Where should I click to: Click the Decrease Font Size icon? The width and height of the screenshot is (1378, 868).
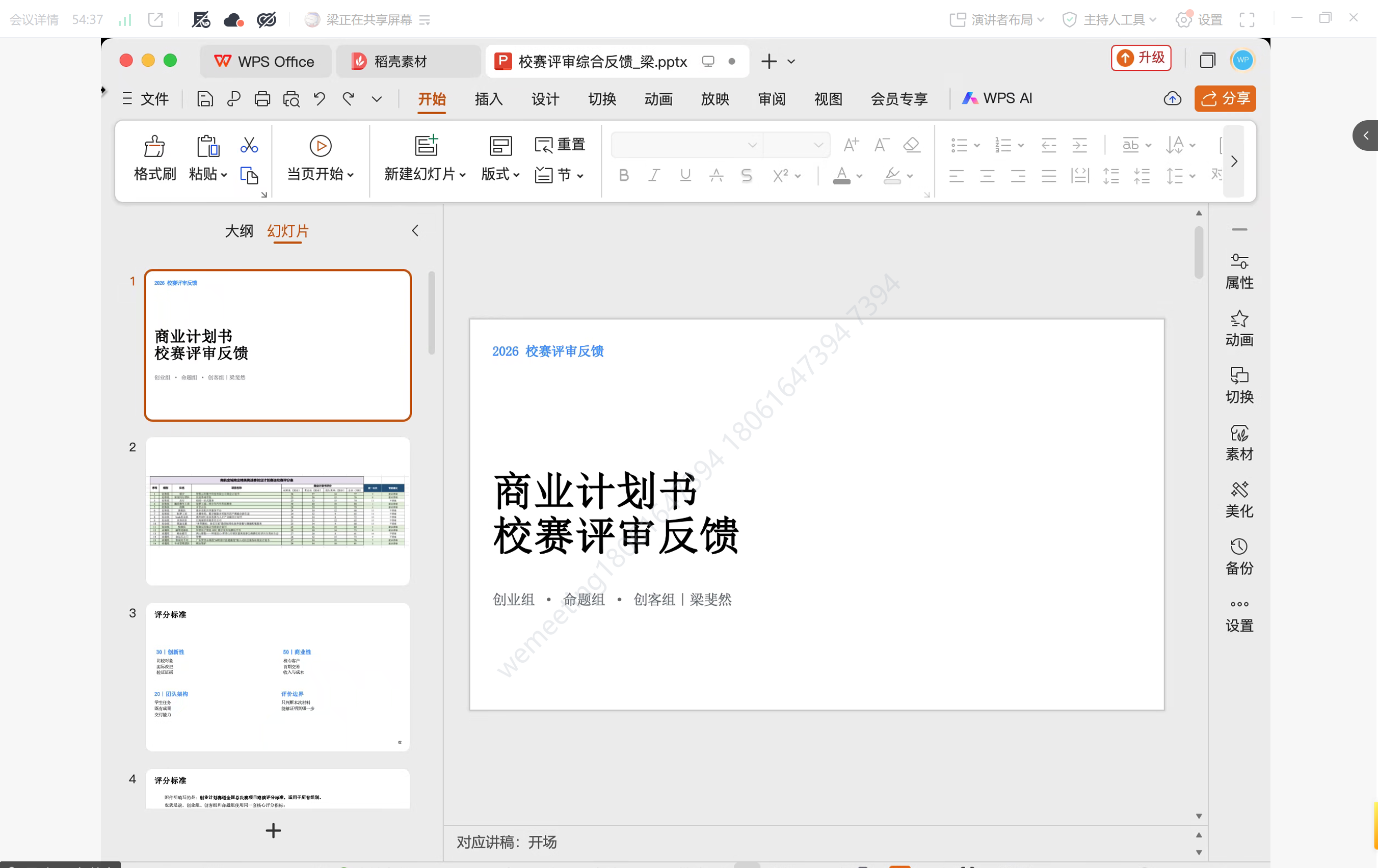click(881, 145)
